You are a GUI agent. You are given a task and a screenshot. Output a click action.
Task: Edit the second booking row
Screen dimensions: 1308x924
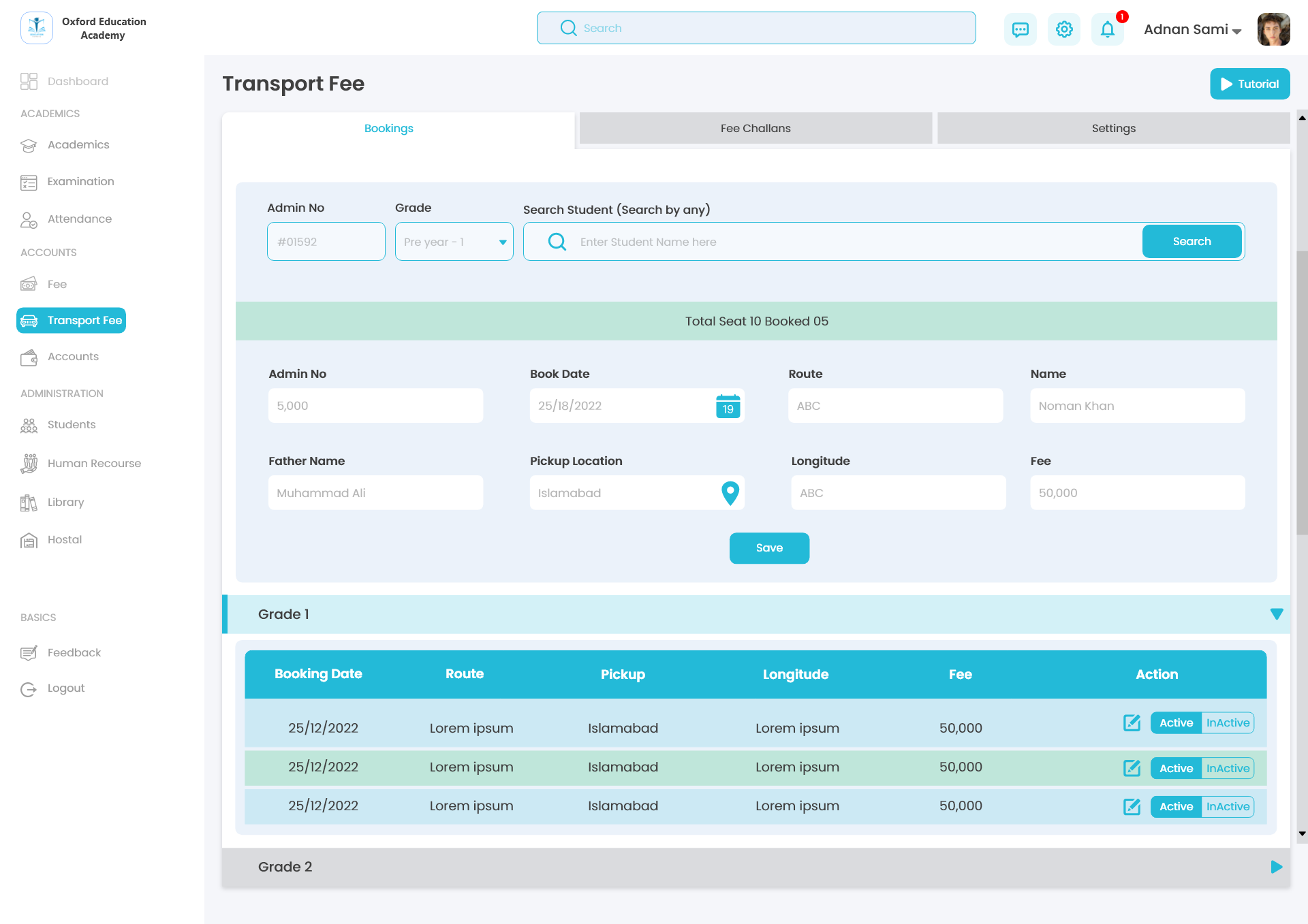1132,768
